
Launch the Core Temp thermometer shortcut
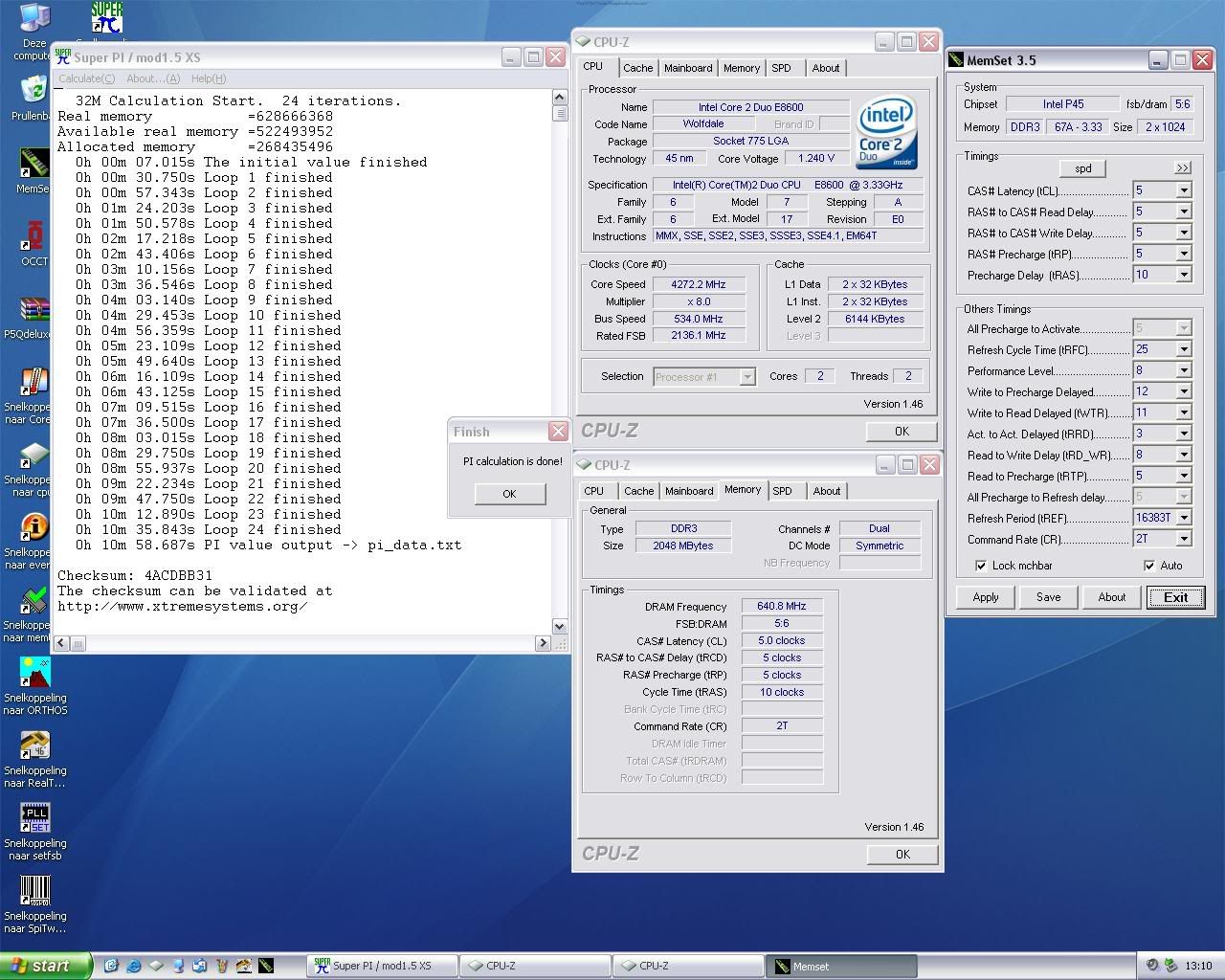pyautogui.click(x=34, y=382)
